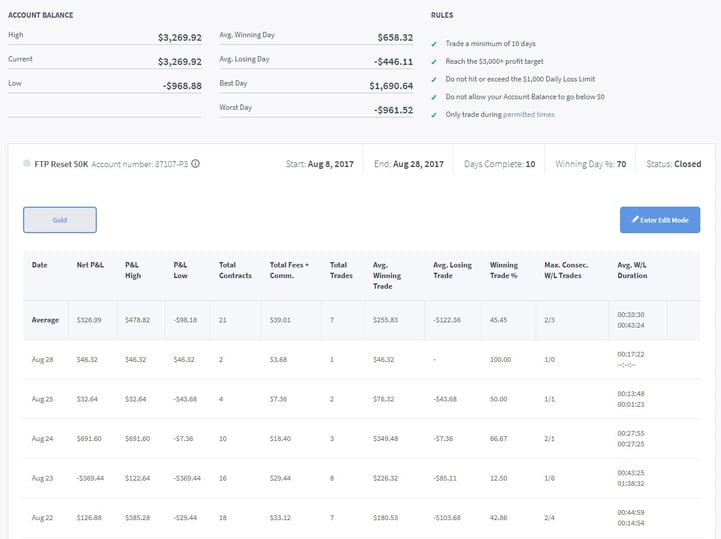Click Average P&L High value $478.82

tap(137, 320)
